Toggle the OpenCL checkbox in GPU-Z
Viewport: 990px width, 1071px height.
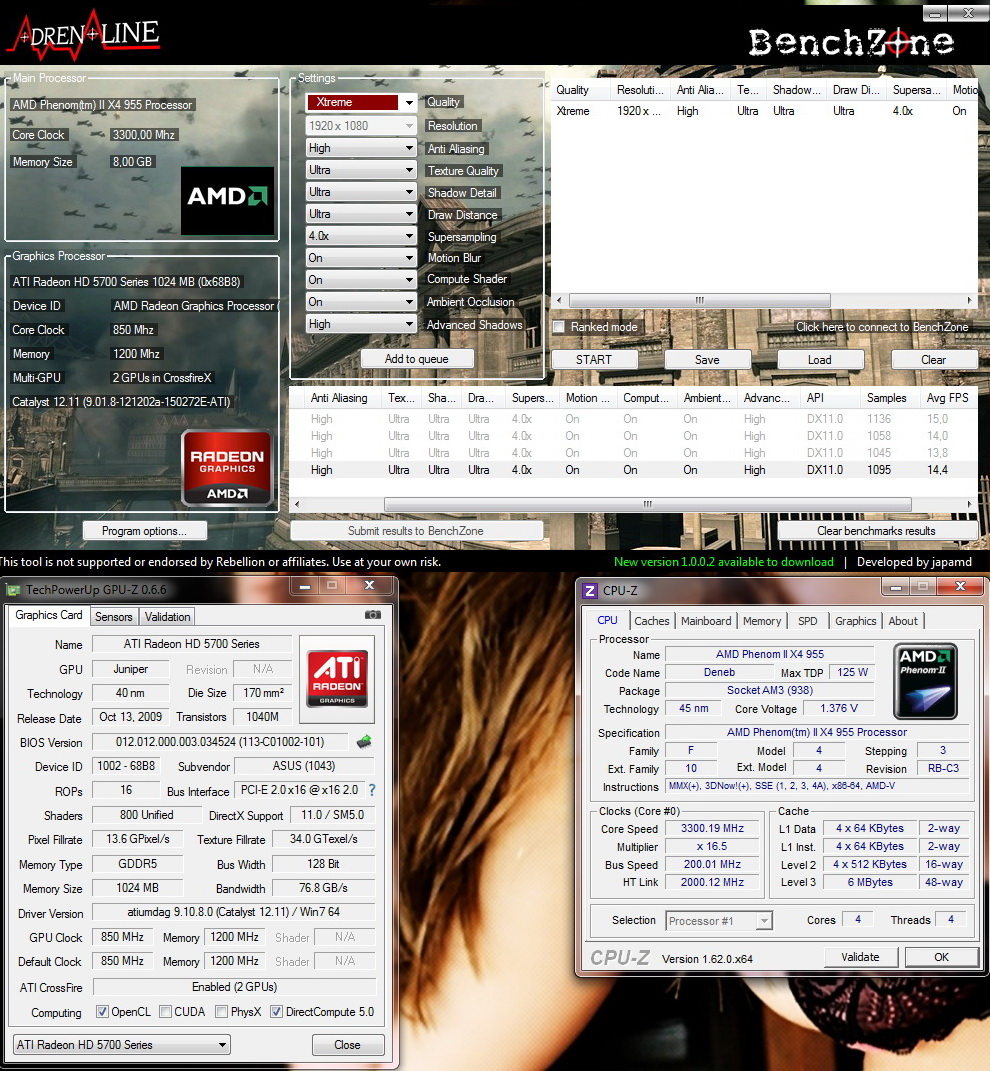[x=102, y=1012]
